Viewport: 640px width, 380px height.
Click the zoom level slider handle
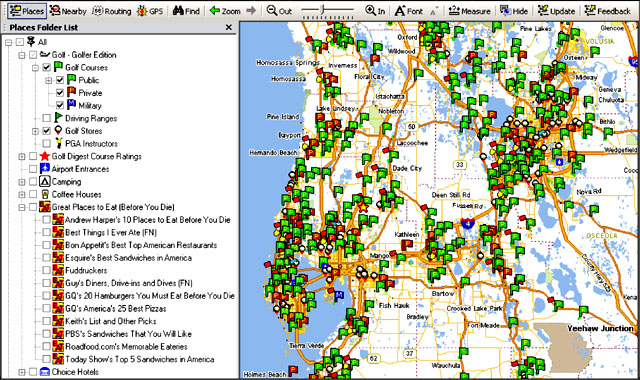coord(322,9)
